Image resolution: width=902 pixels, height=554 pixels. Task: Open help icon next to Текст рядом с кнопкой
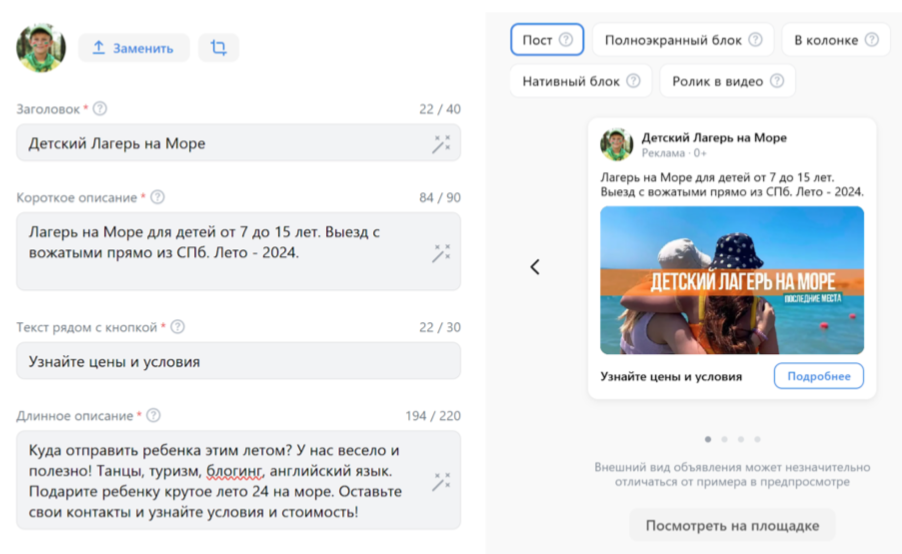pos(178,326)
